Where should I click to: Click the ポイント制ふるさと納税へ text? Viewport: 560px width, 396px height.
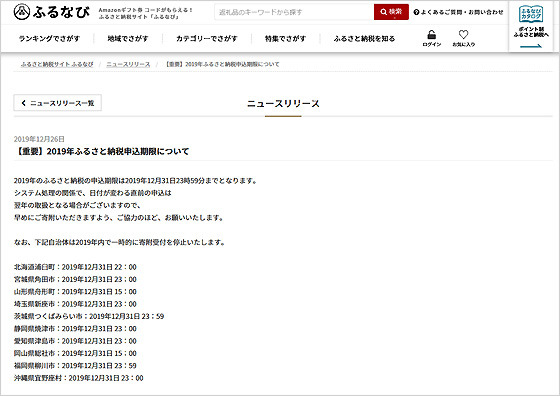(x=531, y=32)
